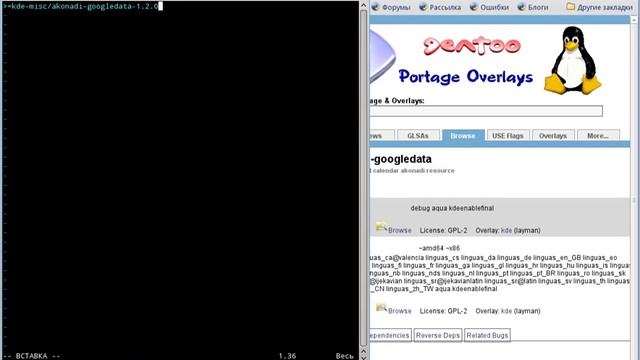Image resolution: width=640 pixels, height=360 pixels.
Task: Click the 'debug aqua kdeenablefinal' USE flags text
Action: pyautogui.click(x=452, y=208)
